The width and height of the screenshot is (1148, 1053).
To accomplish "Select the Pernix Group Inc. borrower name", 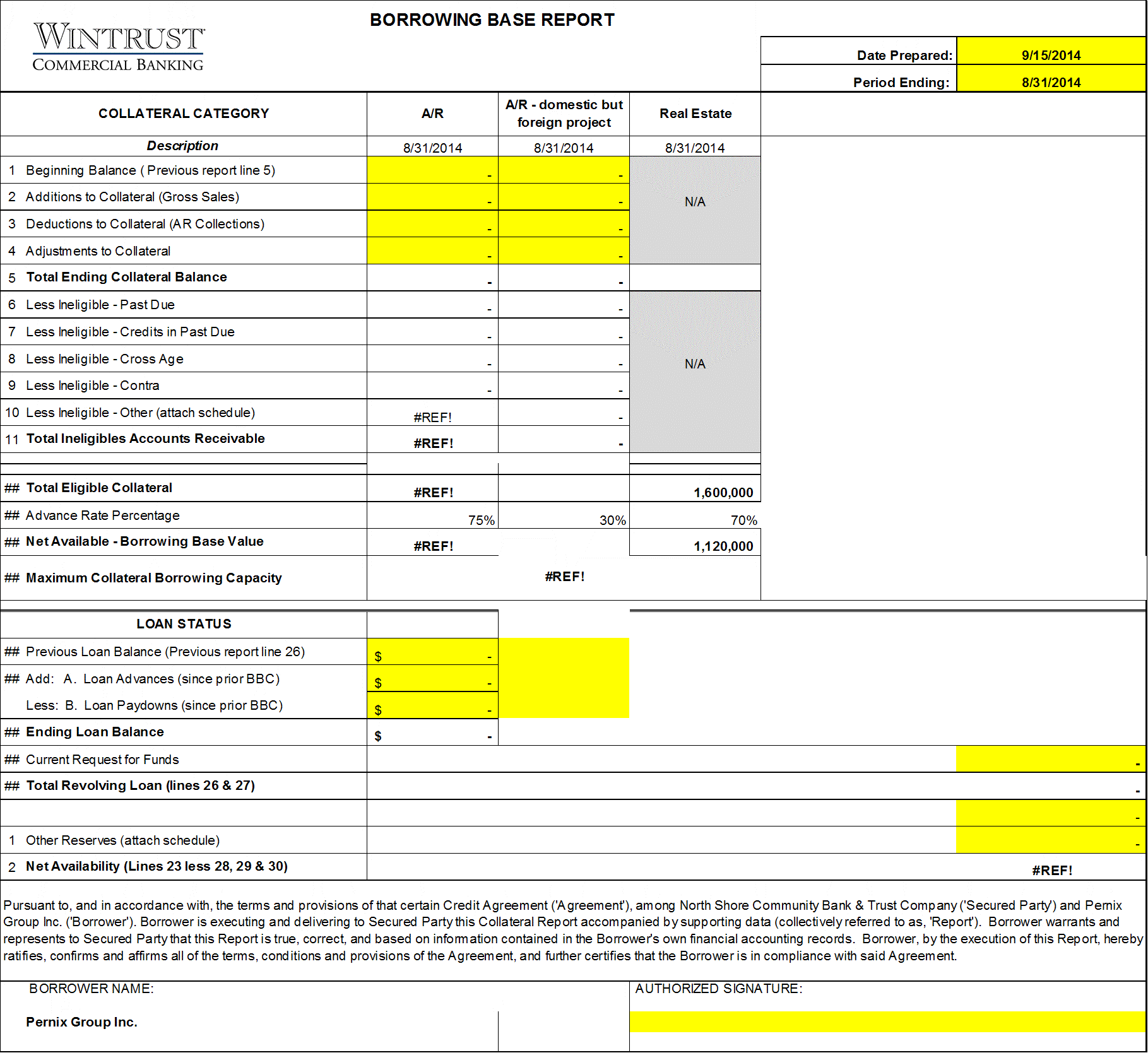I will (x=81, y=1022).
